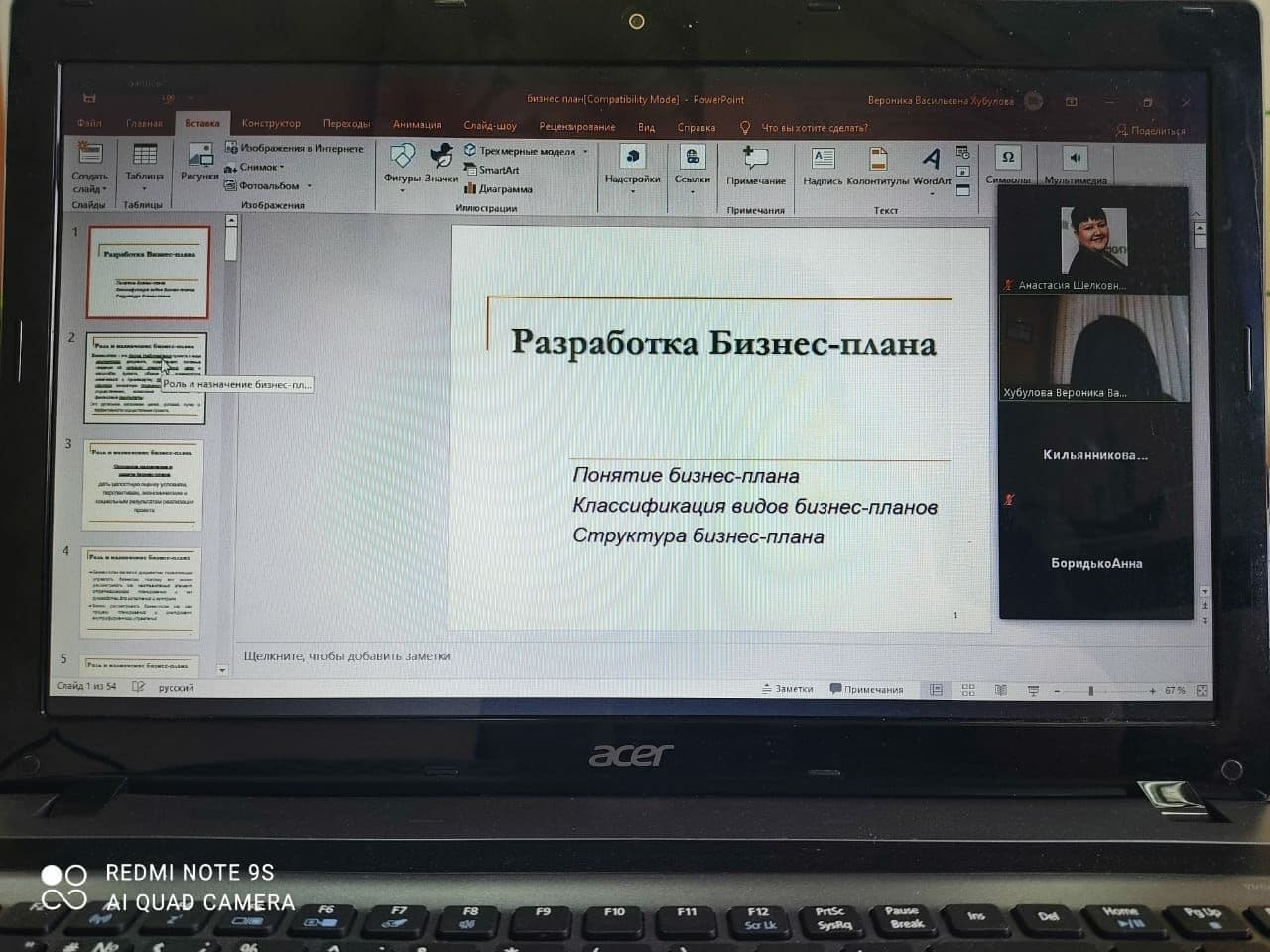Expand the 3D Models dropdown arrow
The image size is (1270, 952).
[585, 152]
